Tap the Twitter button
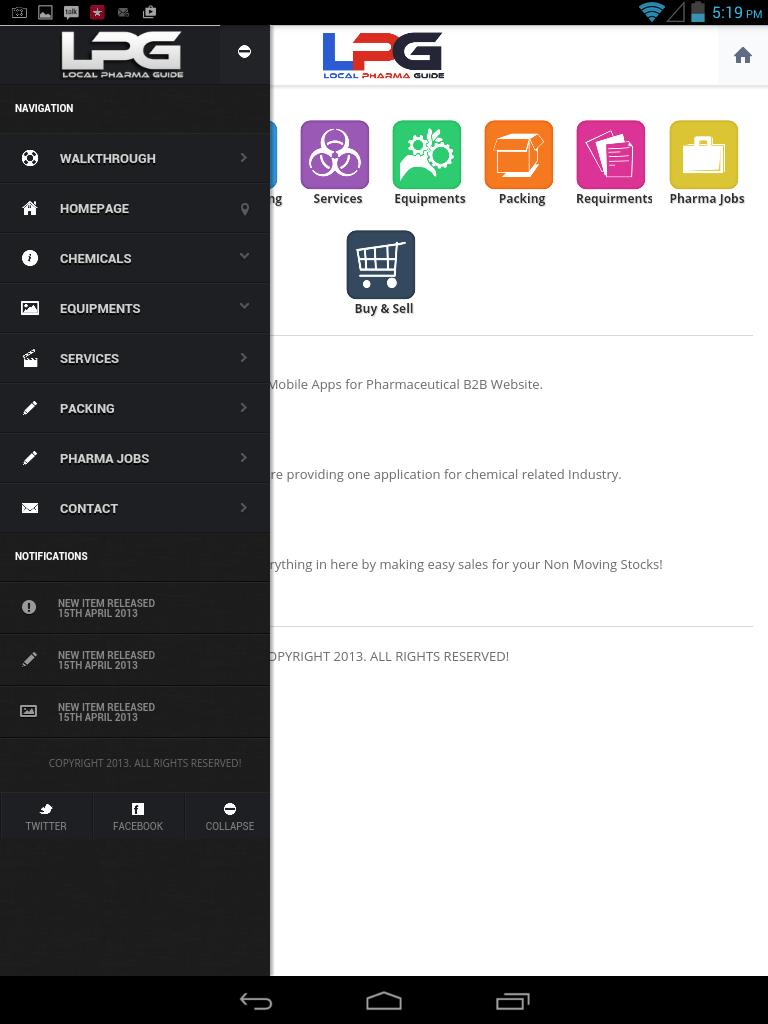Screen dimensions: 768x1024 46,816
